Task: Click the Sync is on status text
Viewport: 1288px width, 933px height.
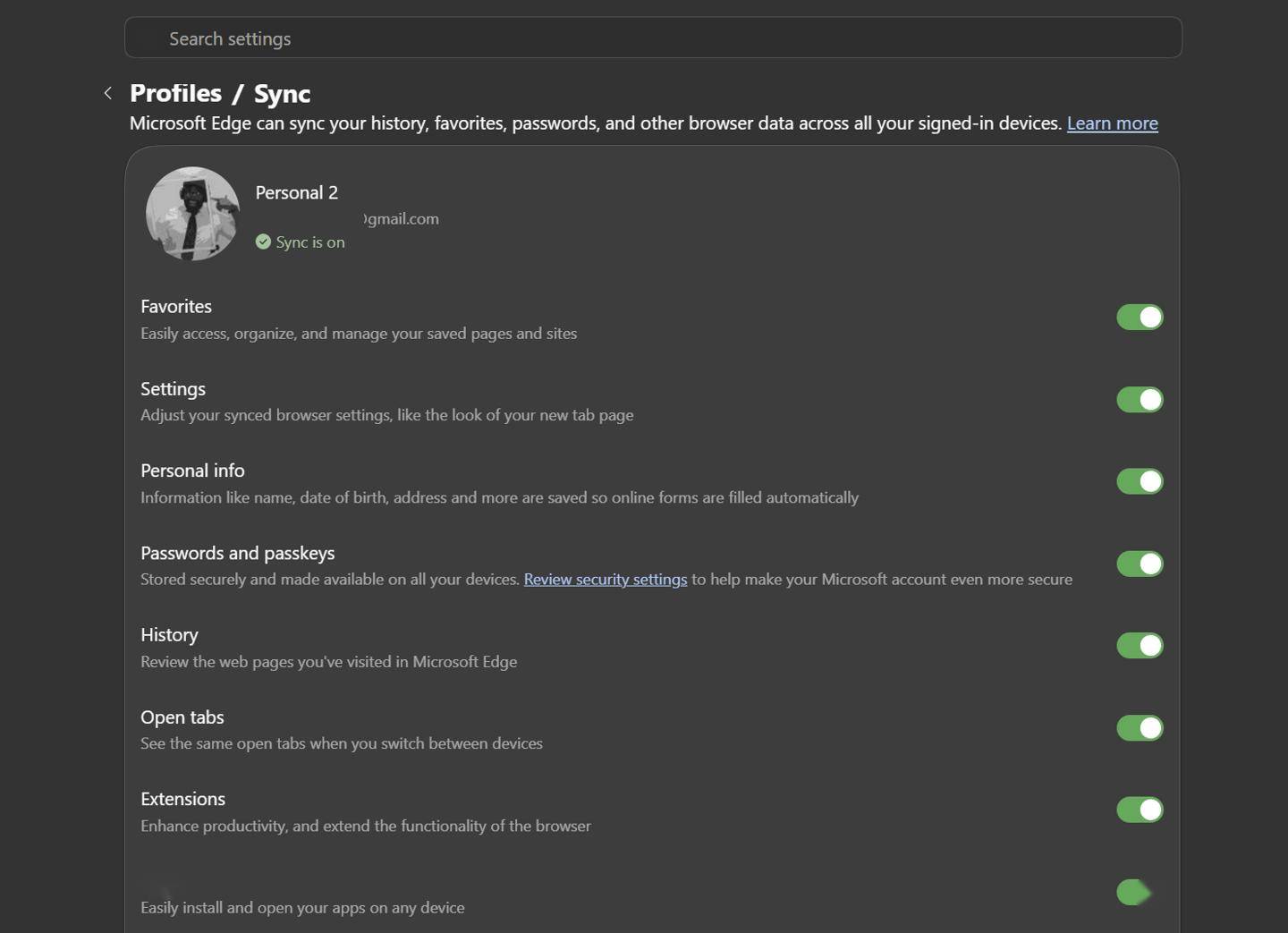Action: click(x=310, y=242)
